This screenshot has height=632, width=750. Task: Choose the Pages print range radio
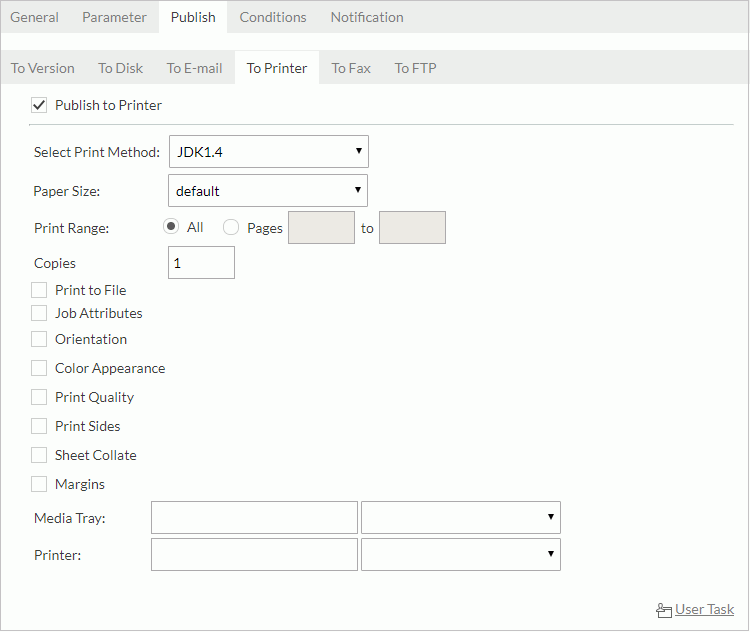[x=231, y=227]
